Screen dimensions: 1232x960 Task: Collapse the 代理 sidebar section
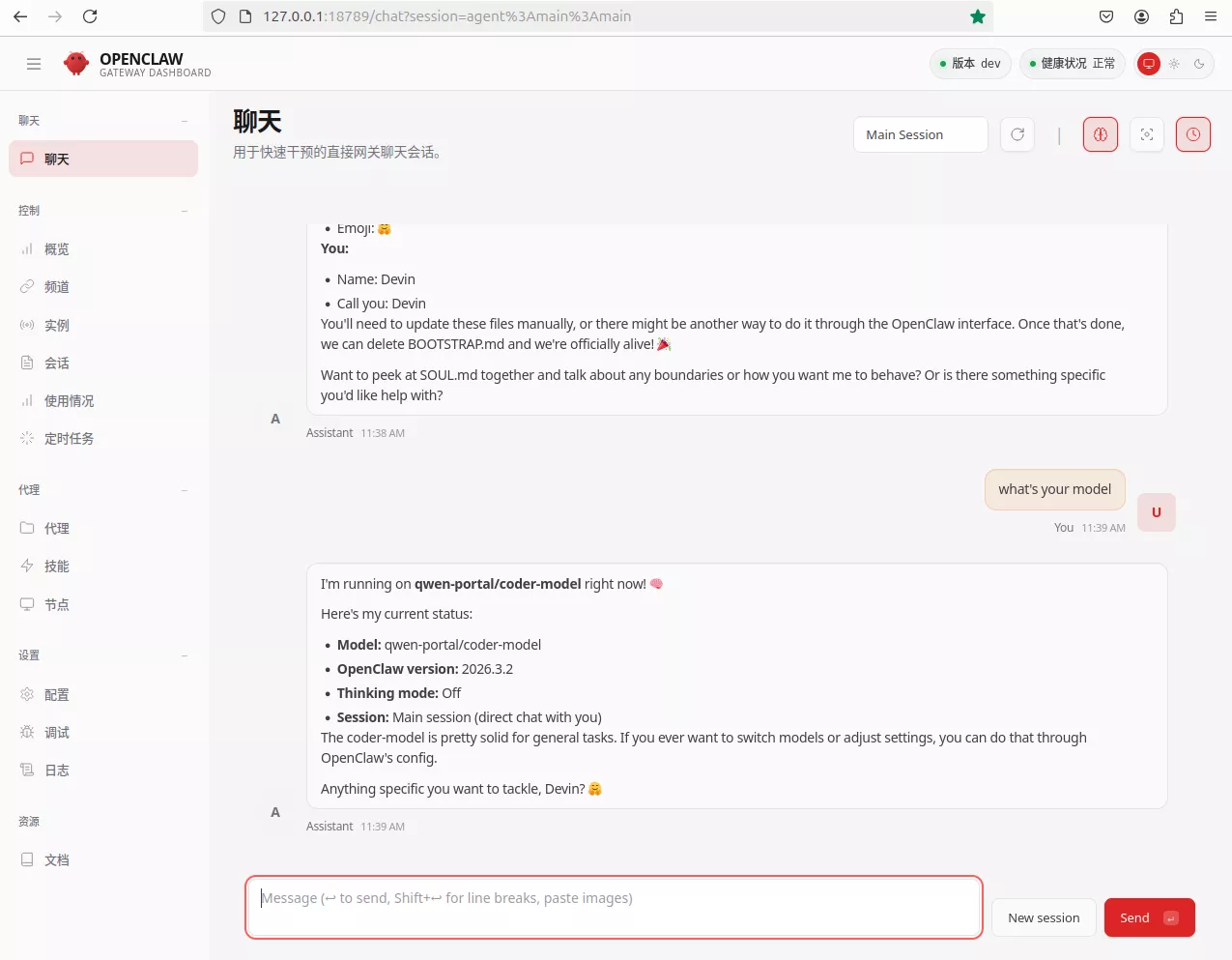[x=185, y=490]
